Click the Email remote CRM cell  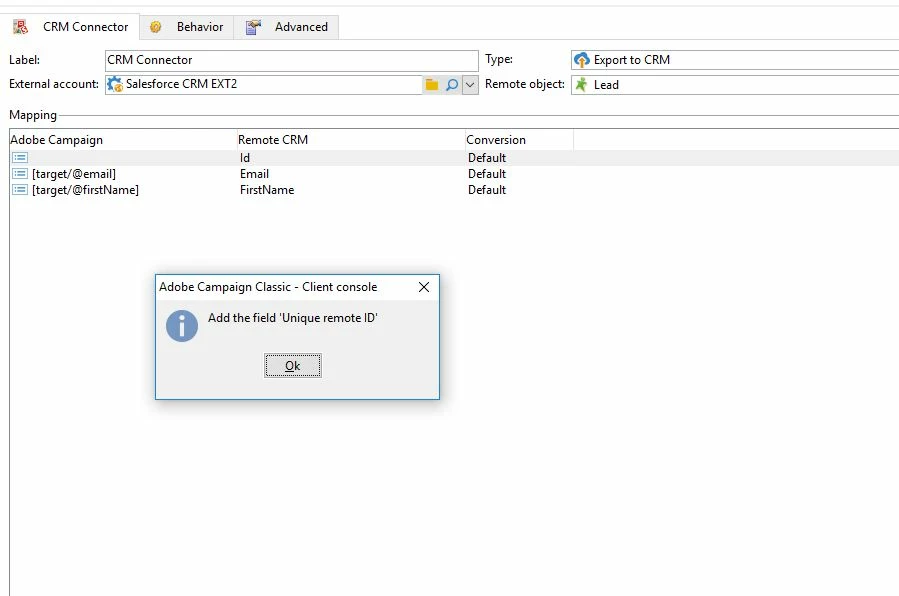(x=255, y=174)
